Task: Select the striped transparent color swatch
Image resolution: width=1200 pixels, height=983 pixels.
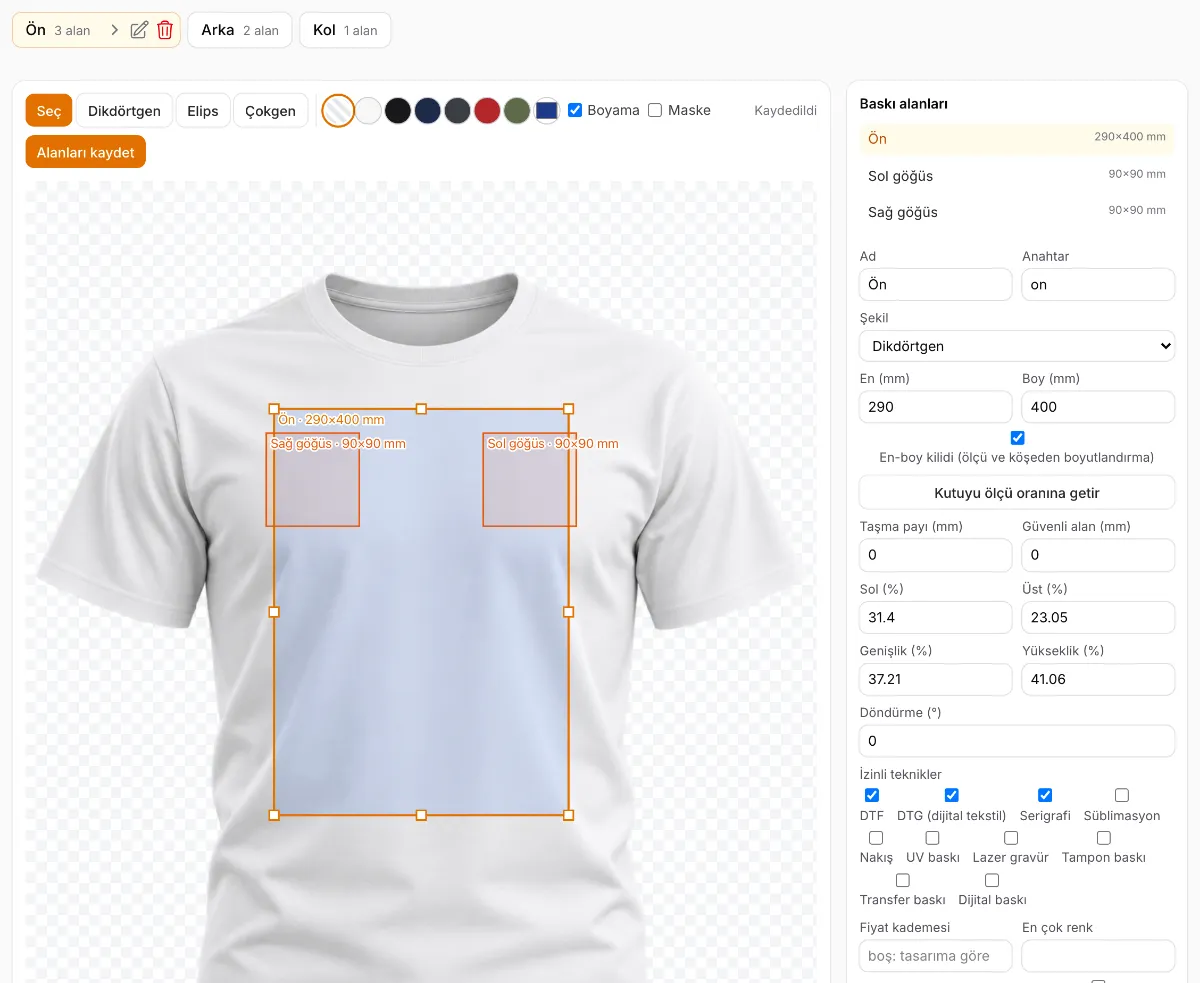Action: click(339, 110)
